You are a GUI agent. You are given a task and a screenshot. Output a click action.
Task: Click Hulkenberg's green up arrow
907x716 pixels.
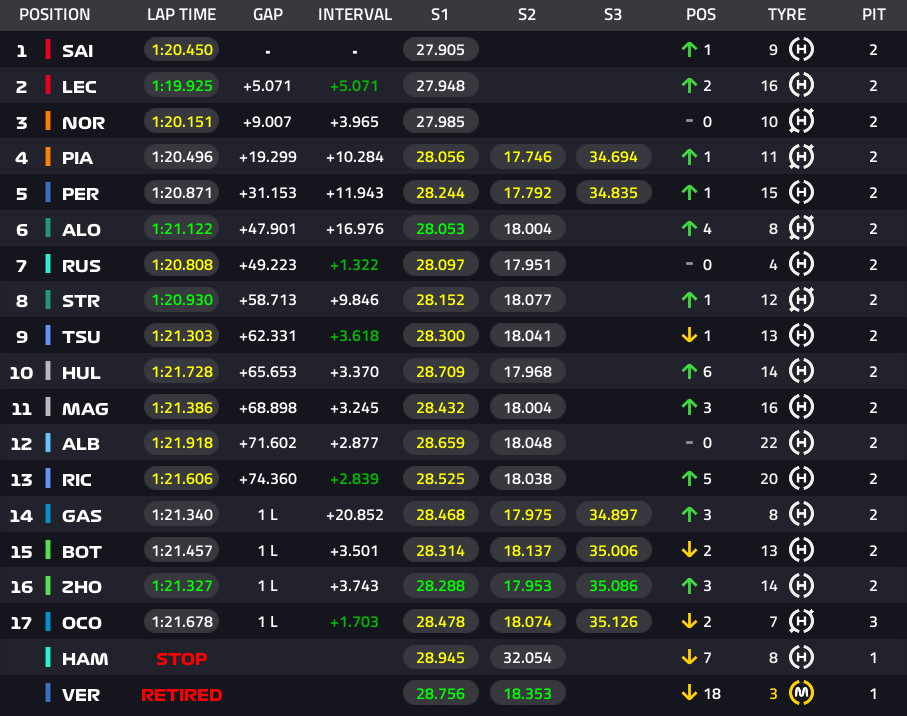pyautogui.click(x=689, y=371)
